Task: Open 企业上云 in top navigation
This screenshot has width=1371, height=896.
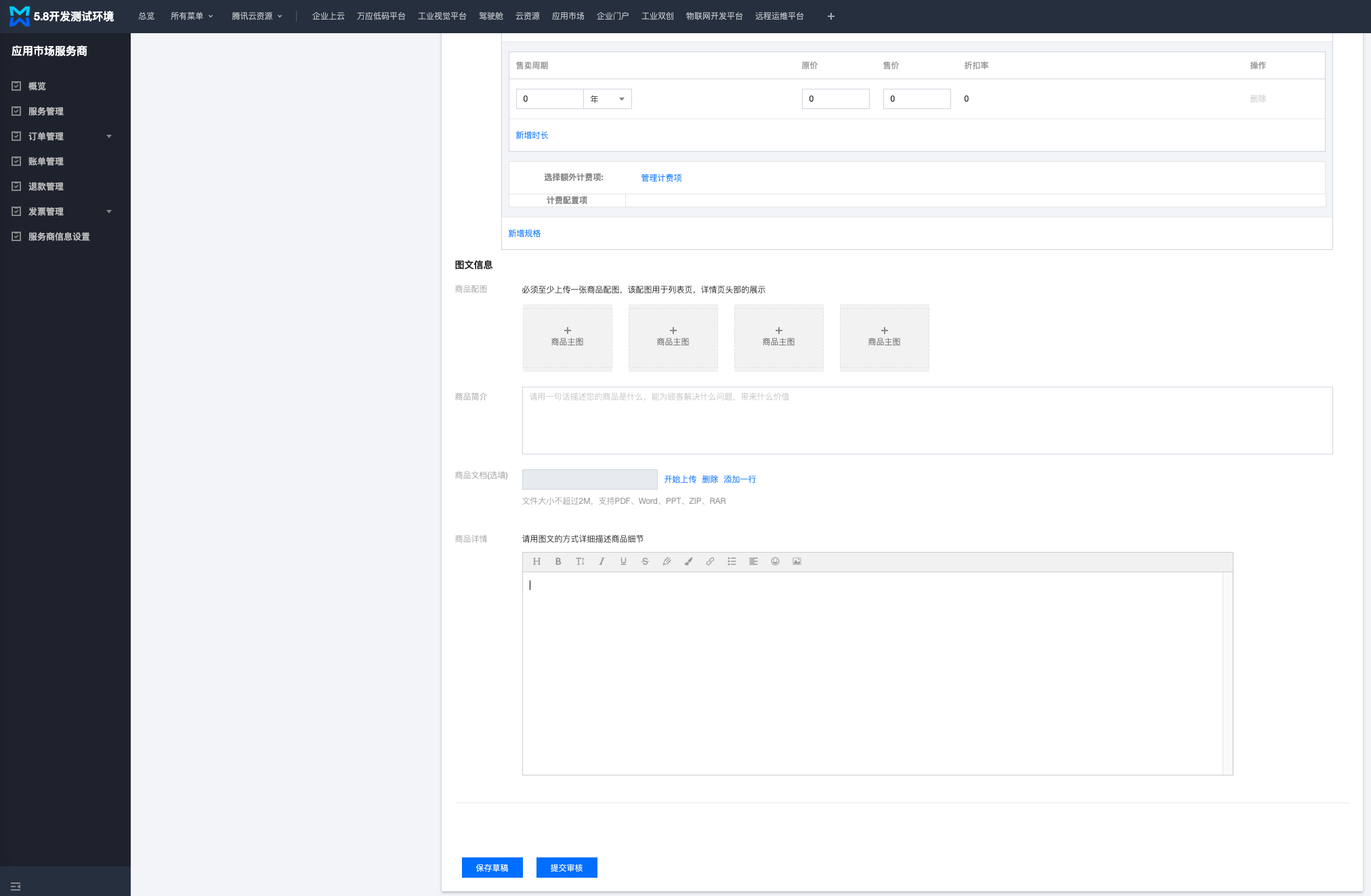Action: click(329, 16)
